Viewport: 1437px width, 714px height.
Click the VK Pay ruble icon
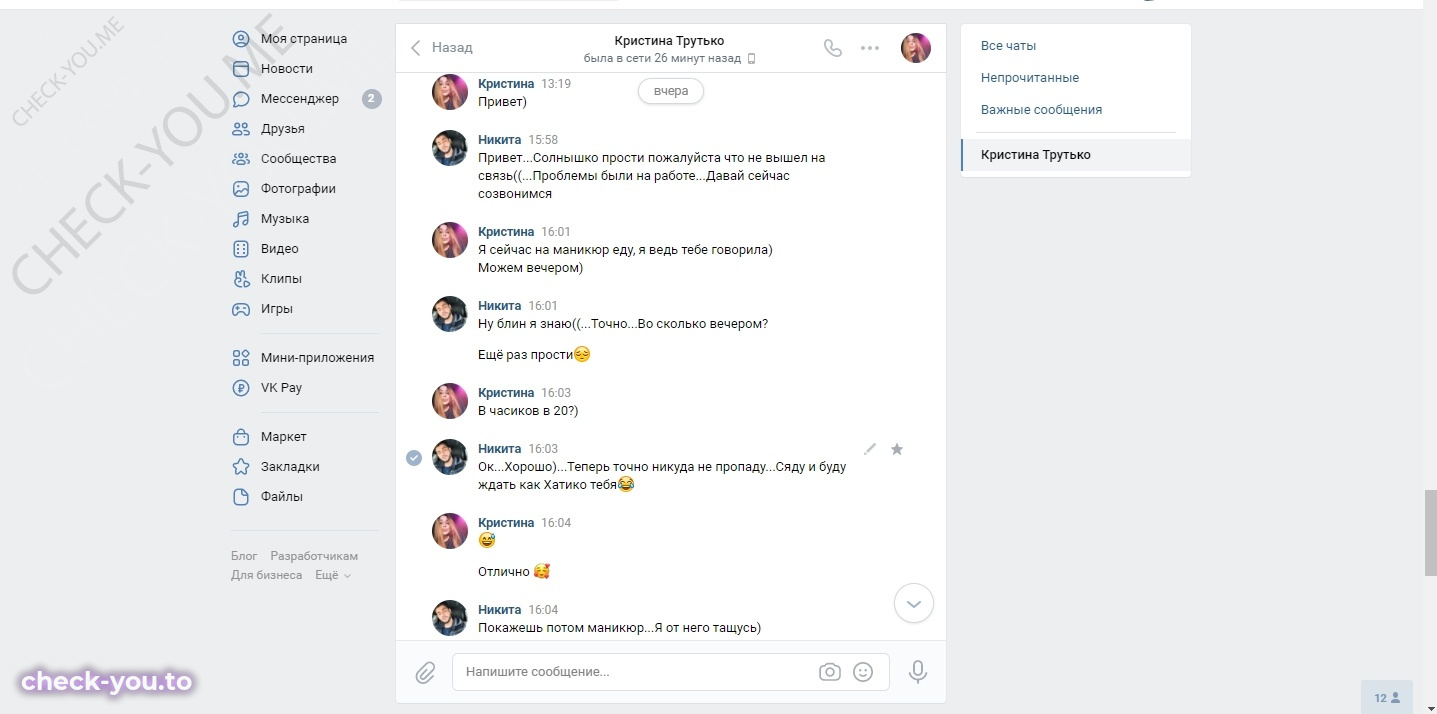[x=241, y=388]
